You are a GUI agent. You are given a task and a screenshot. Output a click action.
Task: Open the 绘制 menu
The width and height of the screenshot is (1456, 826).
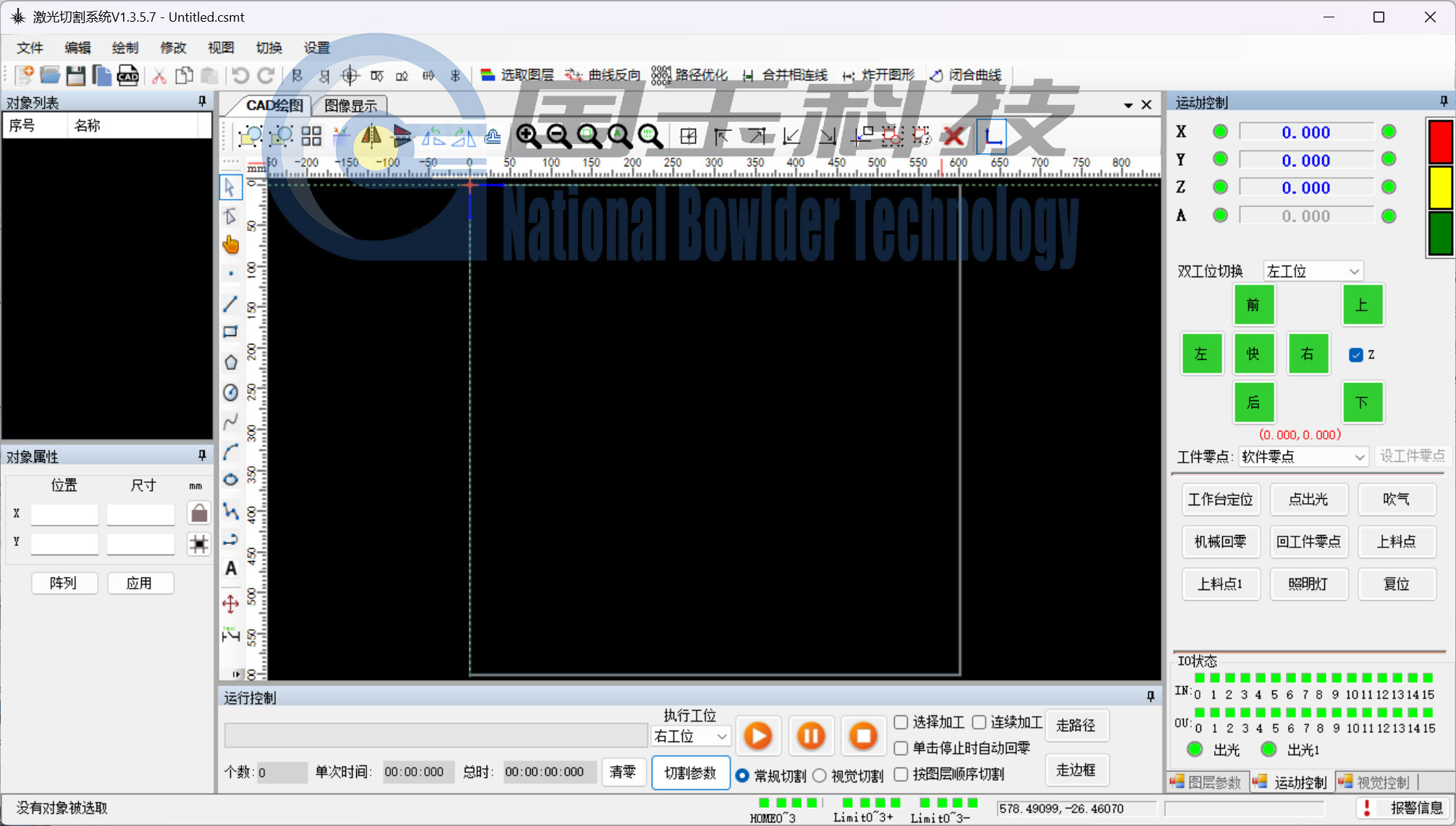(x=125, y=48)
